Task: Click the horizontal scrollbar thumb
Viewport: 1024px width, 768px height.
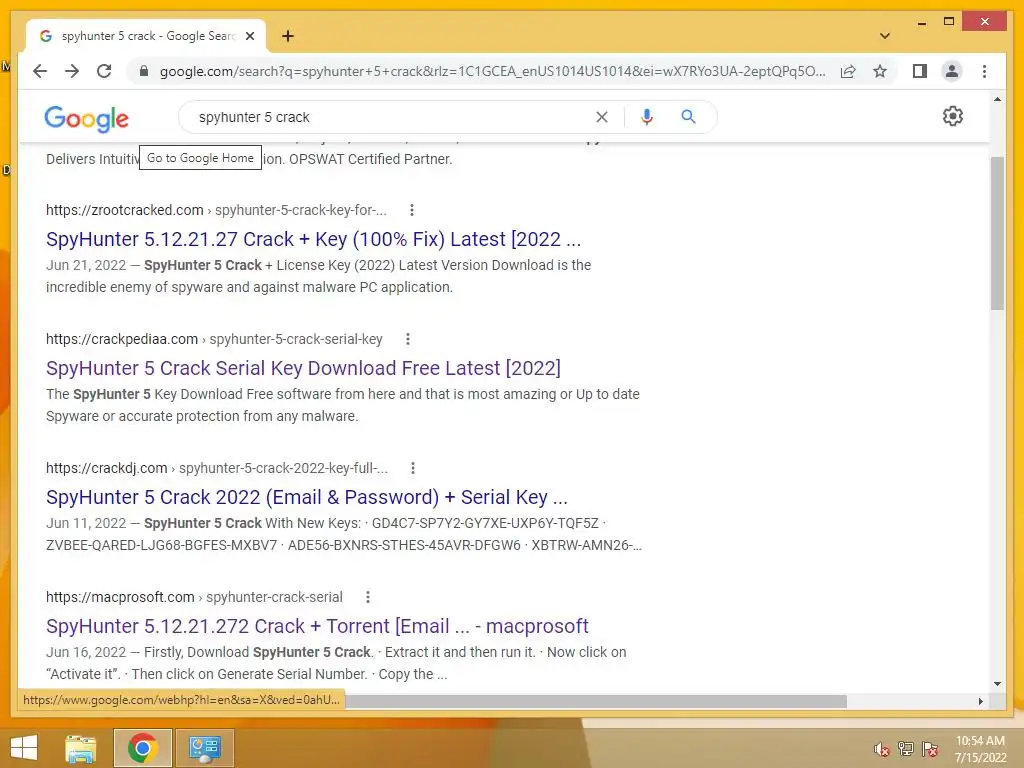Action: (596, 701)
